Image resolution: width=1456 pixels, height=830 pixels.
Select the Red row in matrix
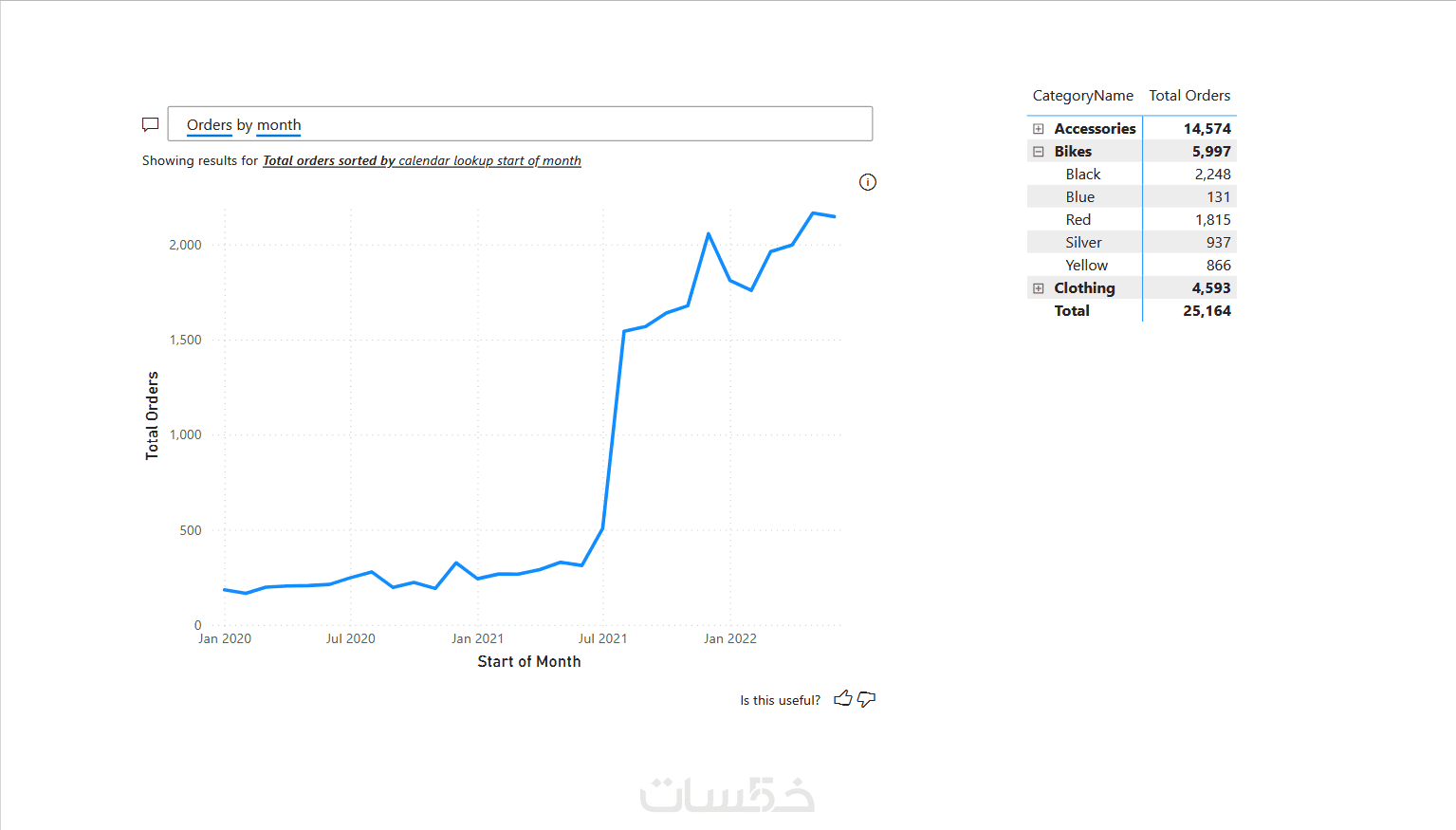tap(1078, 220)
